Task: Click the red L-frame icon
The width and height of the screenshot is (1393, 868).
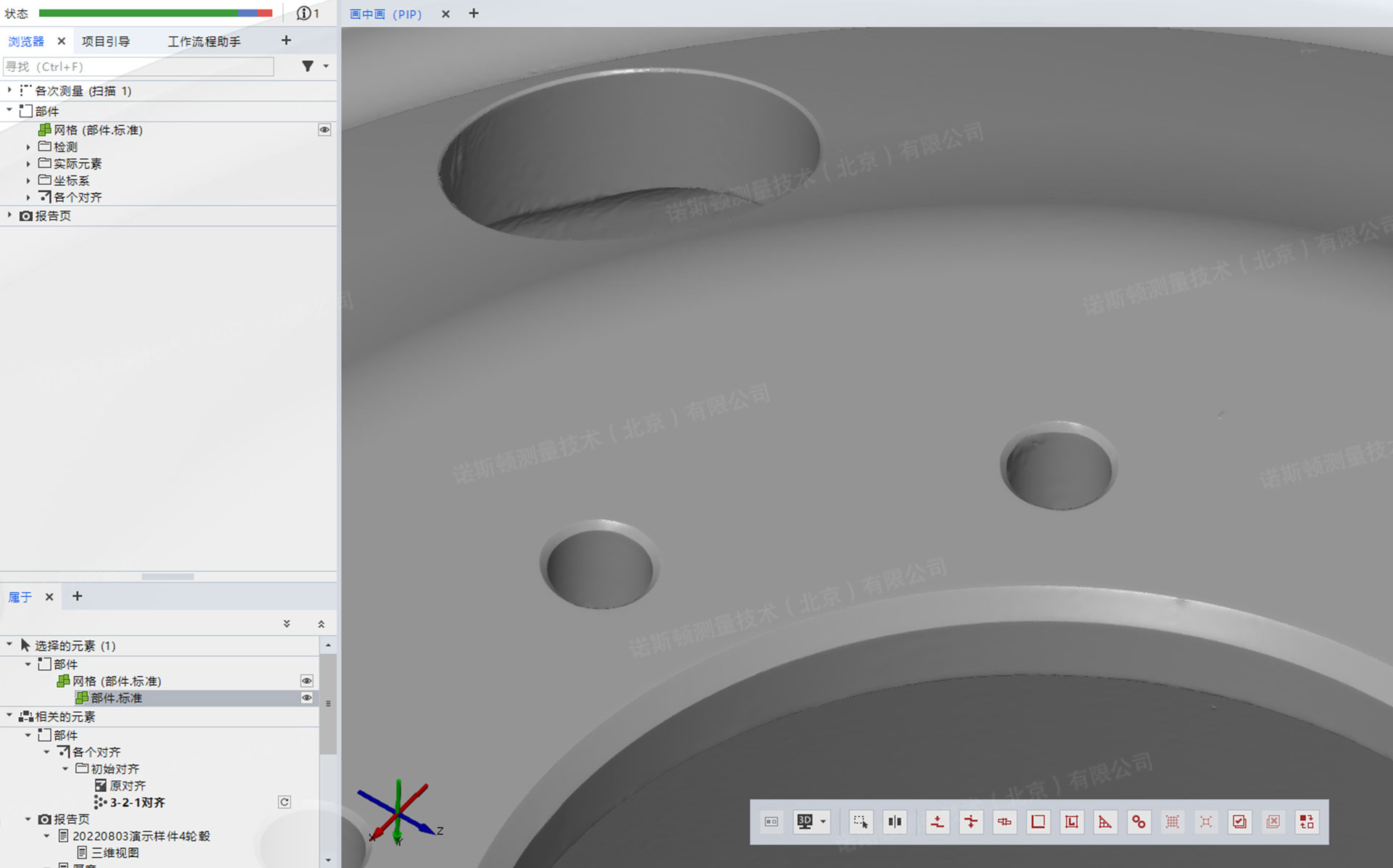Action: (x=1072, y=822)
